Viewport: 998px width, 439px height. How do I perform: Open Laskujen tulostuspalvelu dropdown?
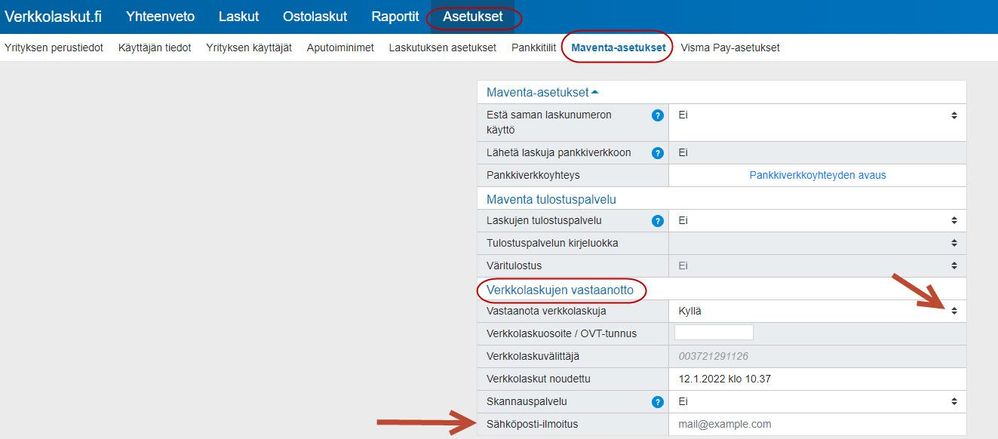coord(816,220)
